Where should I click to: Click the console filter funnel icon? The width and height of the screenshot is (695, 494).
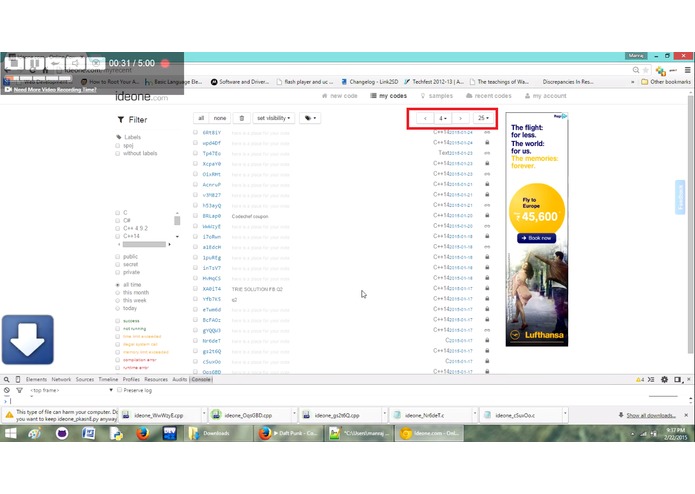(19, 390)
